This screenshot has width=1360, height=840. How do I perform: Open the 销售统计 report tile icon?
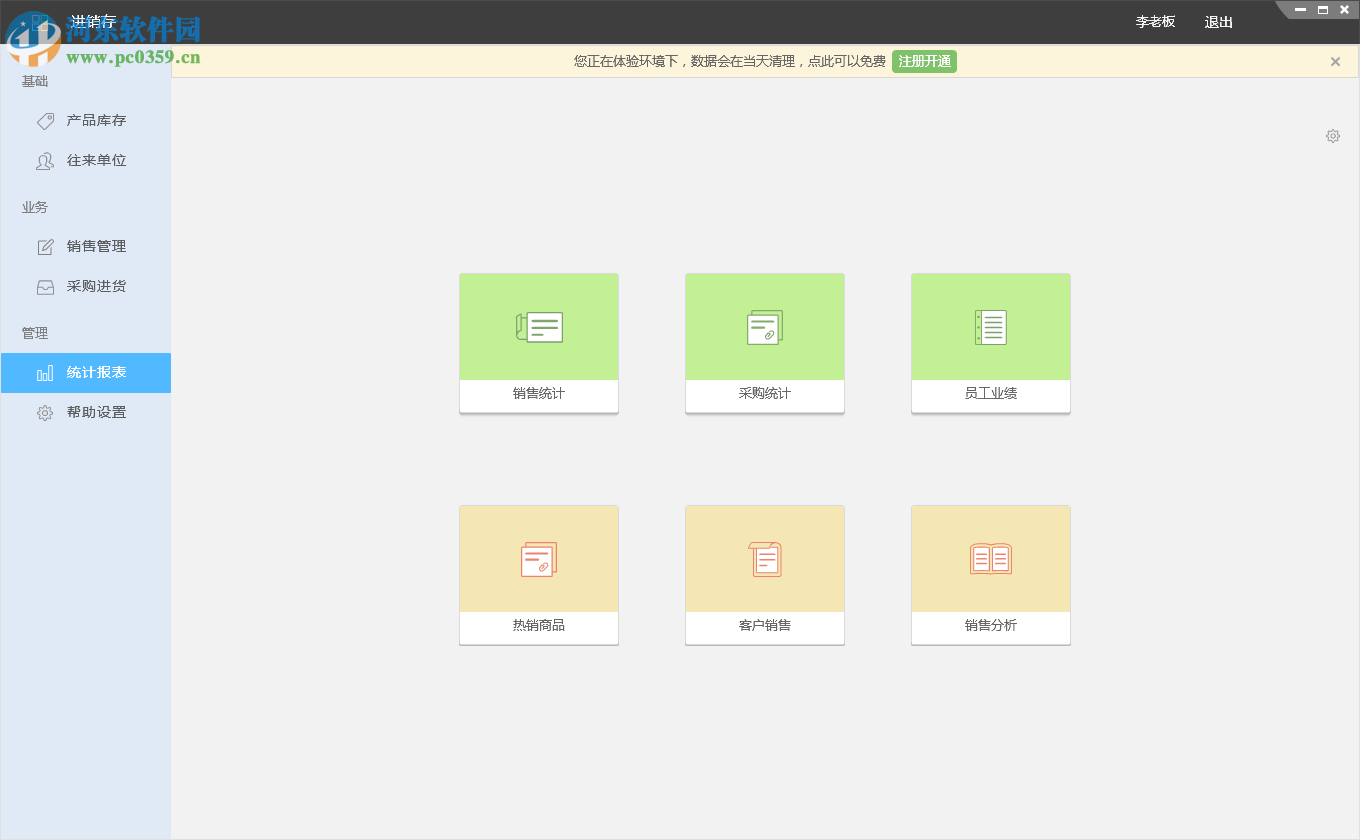click(x=539, y=327)
